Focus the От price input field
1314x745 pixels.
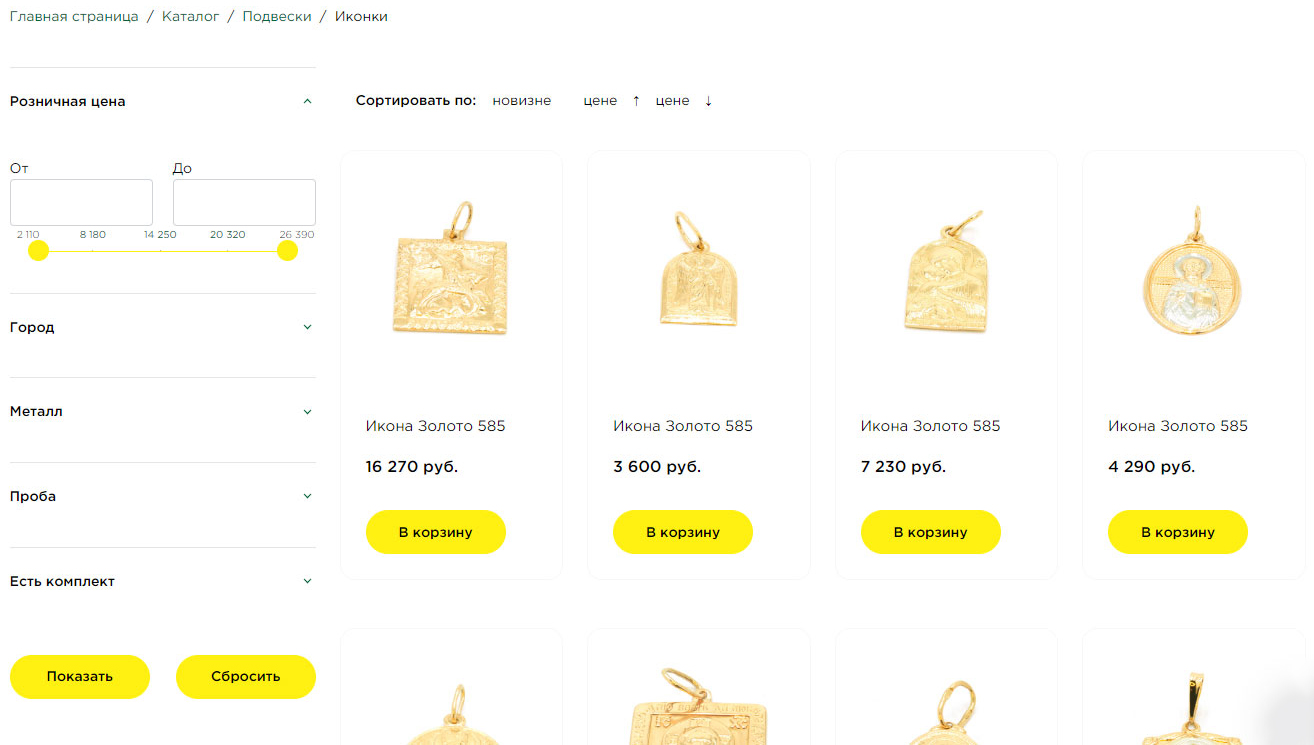81,202
